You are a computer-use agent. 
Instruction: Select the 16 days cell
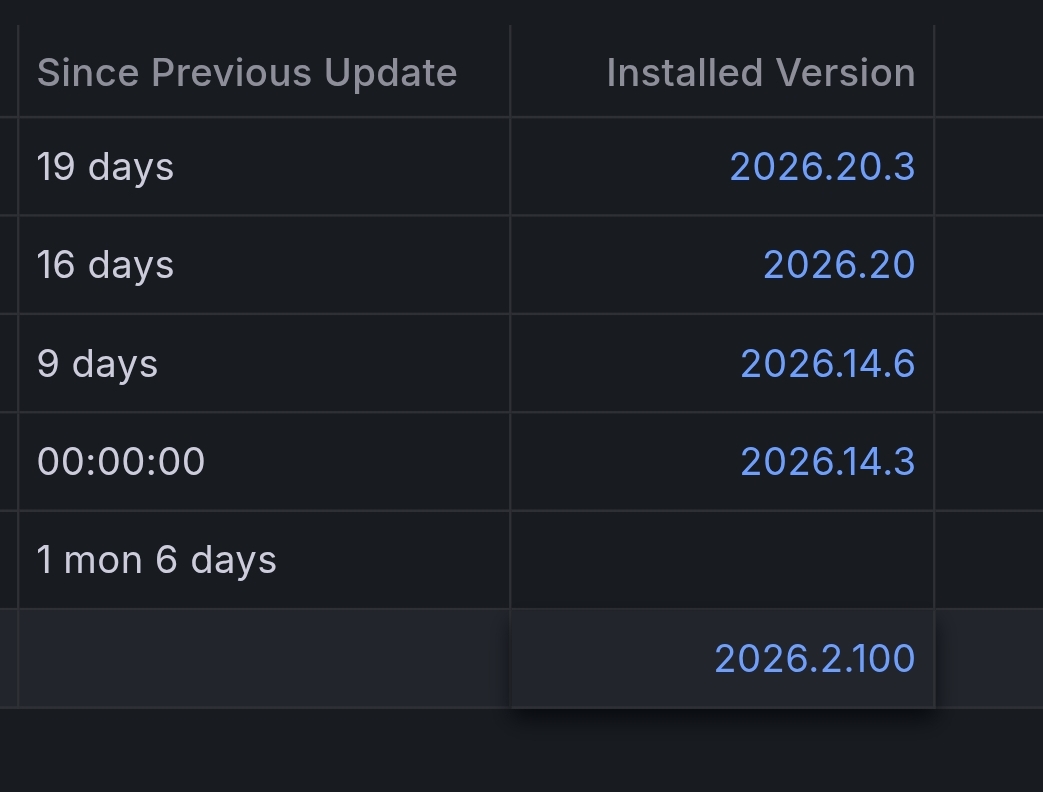[x=264, y=265]
